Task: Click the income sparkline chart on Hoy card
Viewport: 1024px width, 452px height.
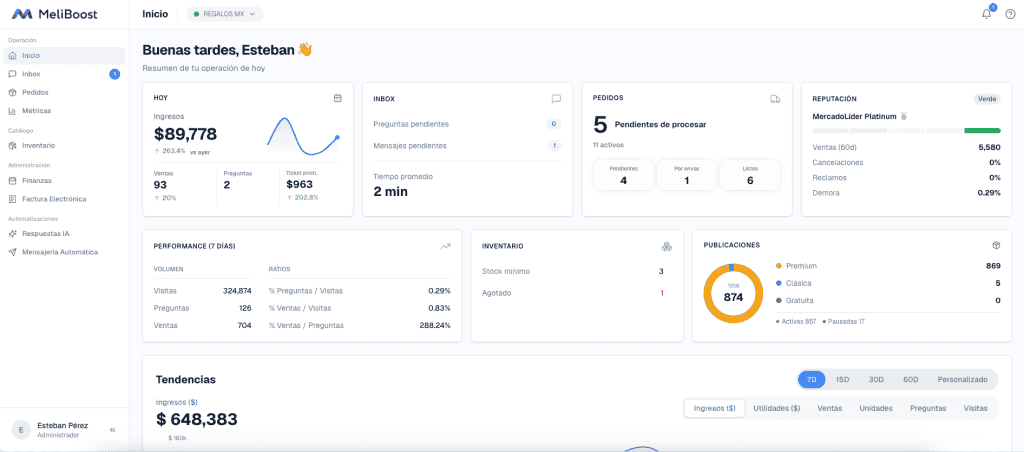Action: pos(303,136)
